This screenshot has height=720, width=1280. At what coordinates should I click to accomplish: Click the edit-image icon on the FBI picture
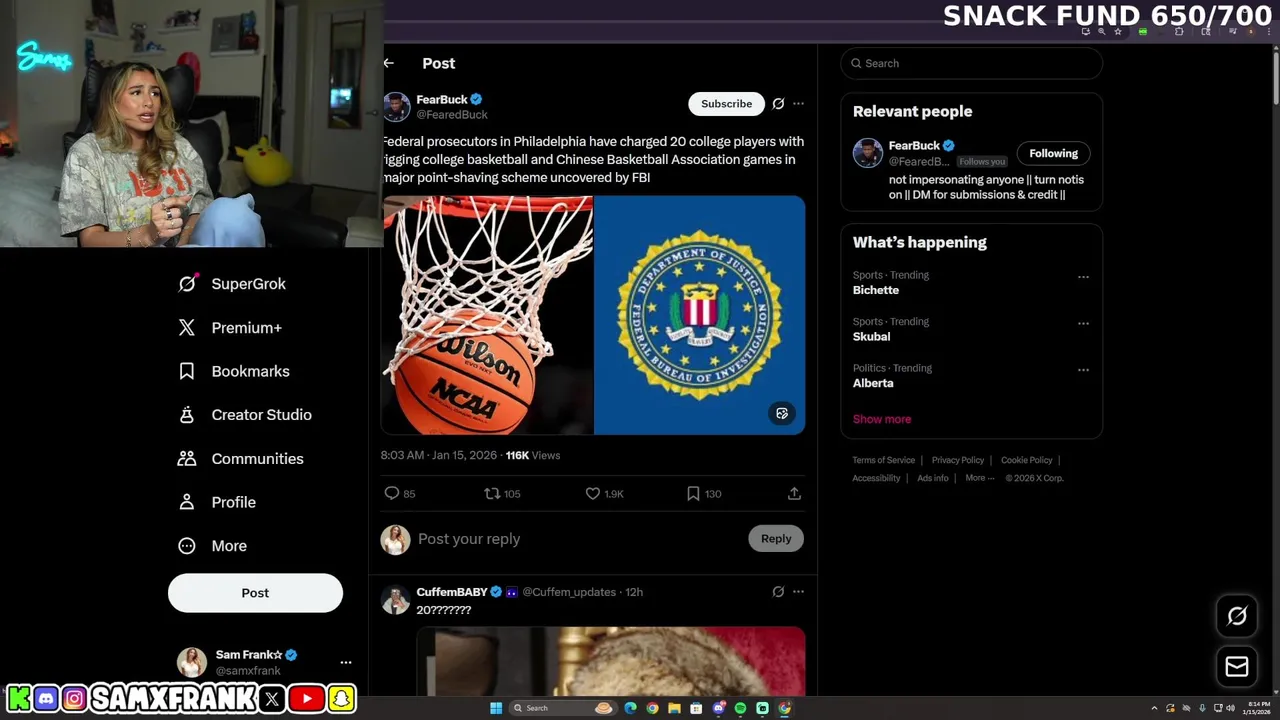(x=782, y=413)
